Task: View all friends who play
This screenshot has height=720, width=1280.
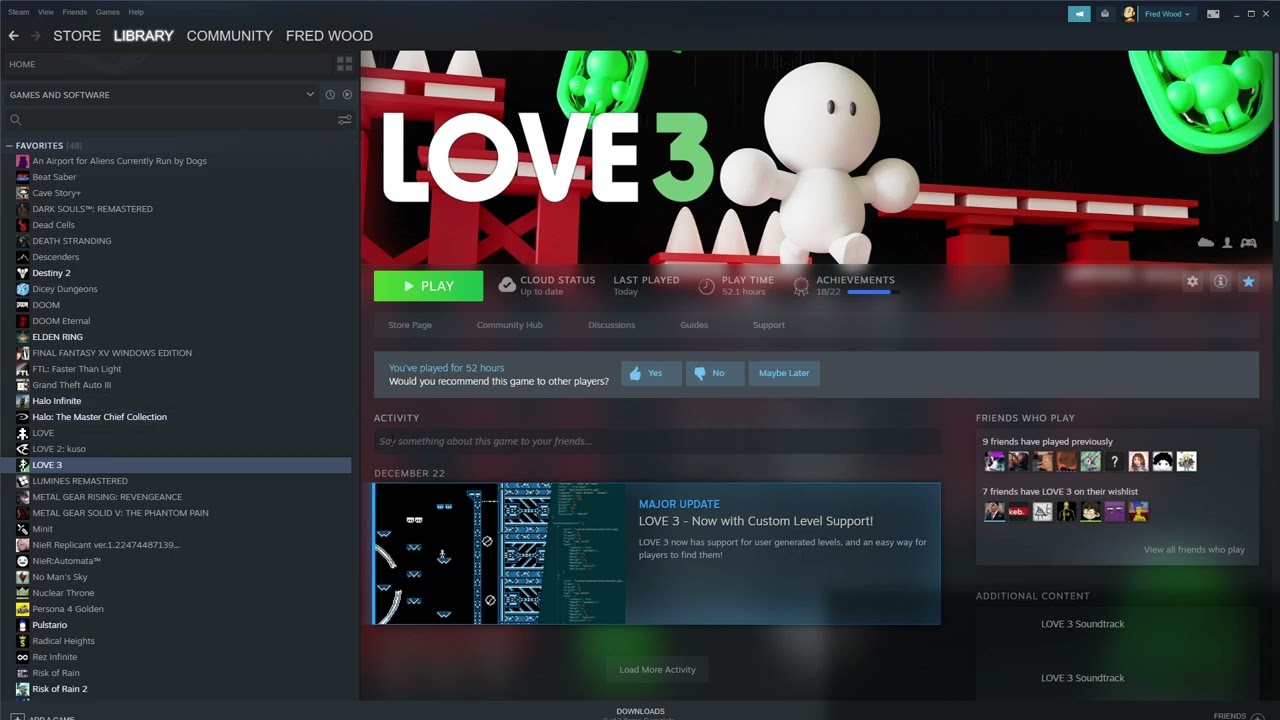Action: (1194, 550)
